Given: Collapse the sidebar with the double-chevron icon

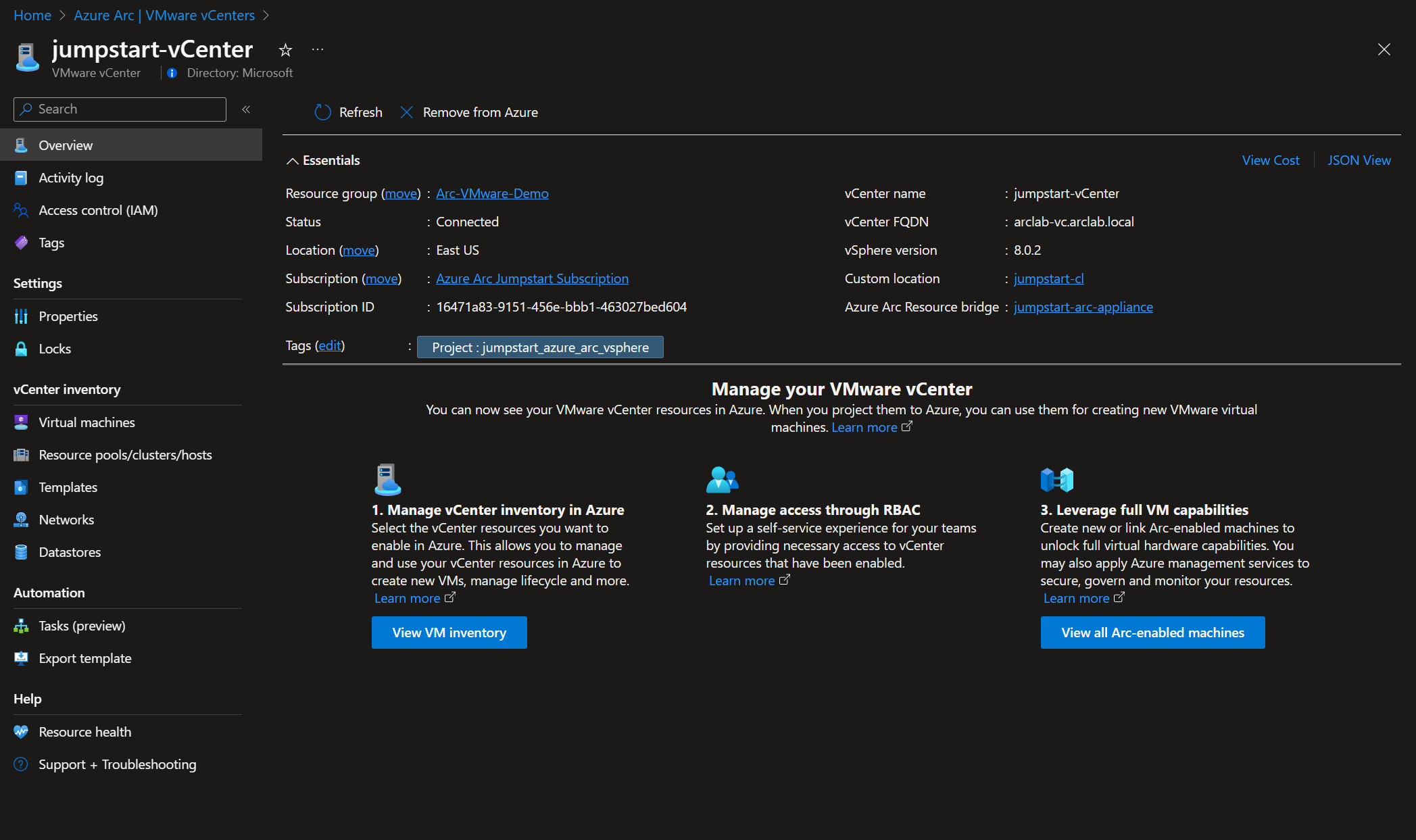Looking at the screenshot, I should tap(246, 109).
